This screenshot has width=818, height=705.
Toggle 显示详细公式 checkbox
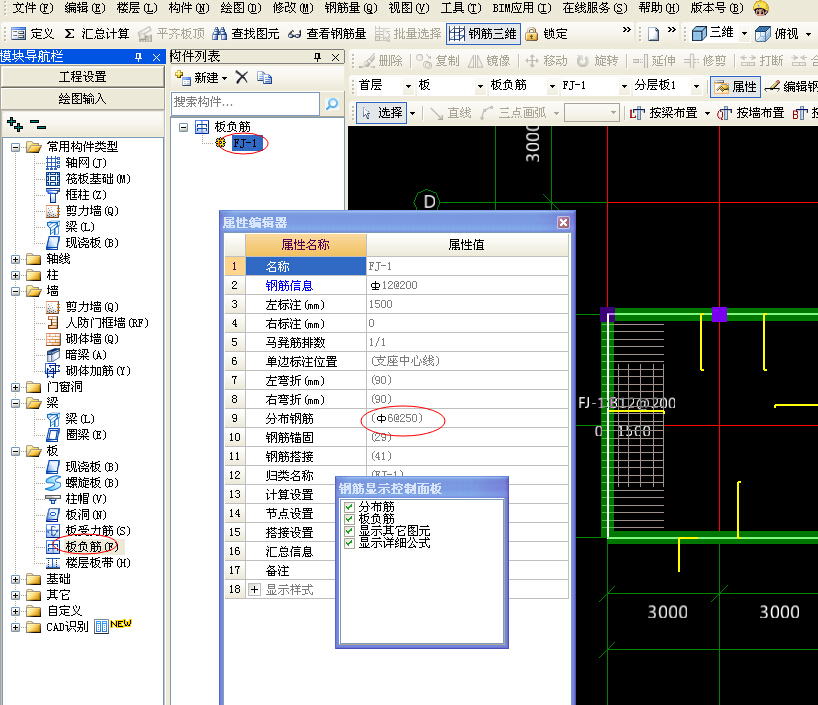[349, 543]
